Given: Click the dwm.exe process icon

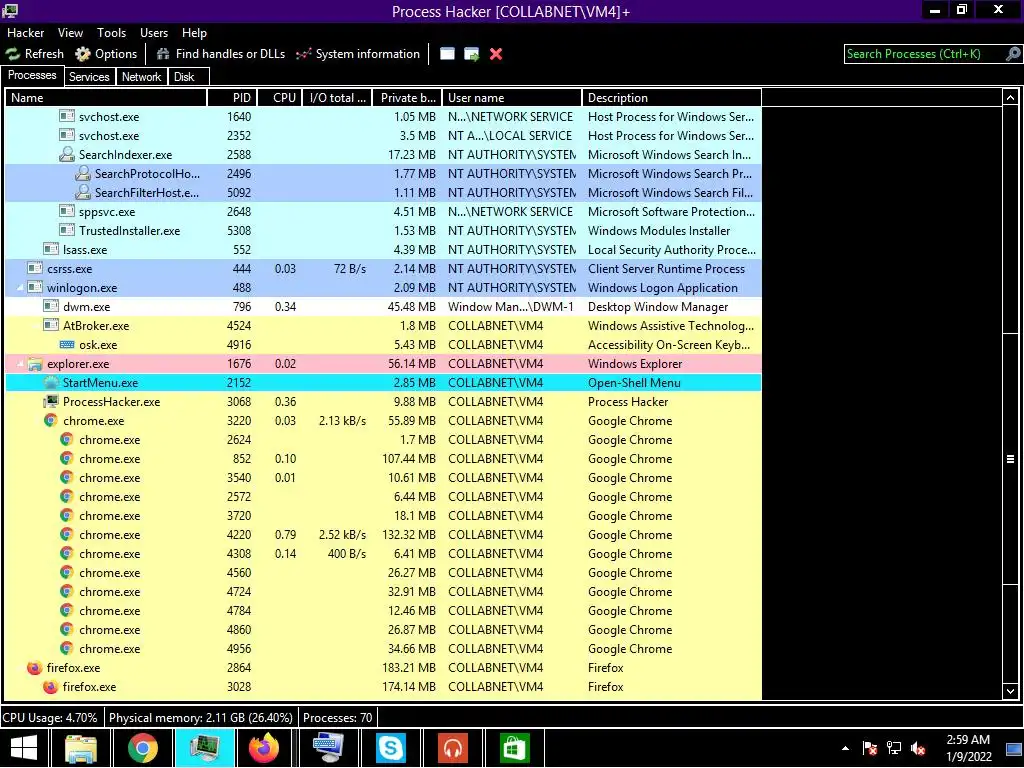Looking at the screenshot, I should tap(51, 306).
